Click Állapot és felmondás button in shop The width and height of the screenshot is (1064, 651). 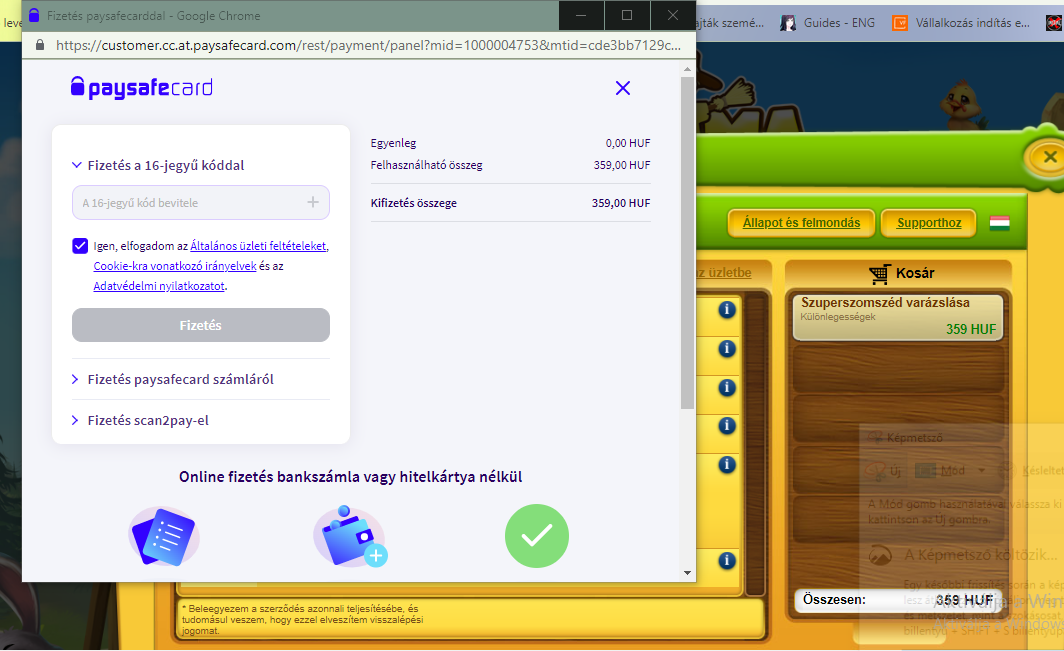point(801,223)
